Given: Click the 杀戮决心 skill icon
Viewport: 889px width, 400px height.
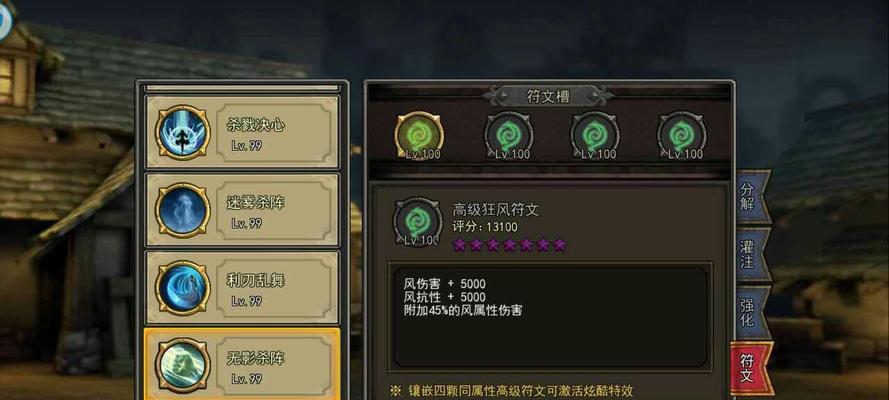Looking at the screenshot, I should (x=183, y=133).
